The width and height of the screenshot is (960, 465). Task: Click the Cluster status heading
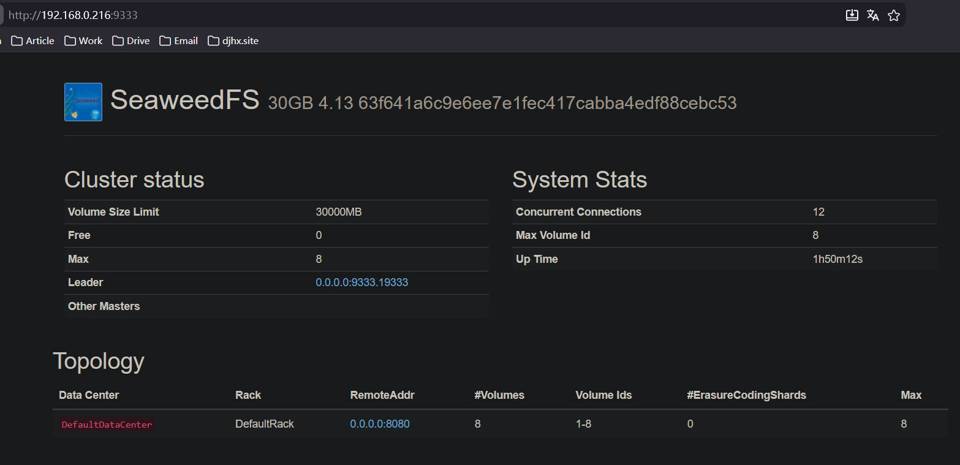134,180
